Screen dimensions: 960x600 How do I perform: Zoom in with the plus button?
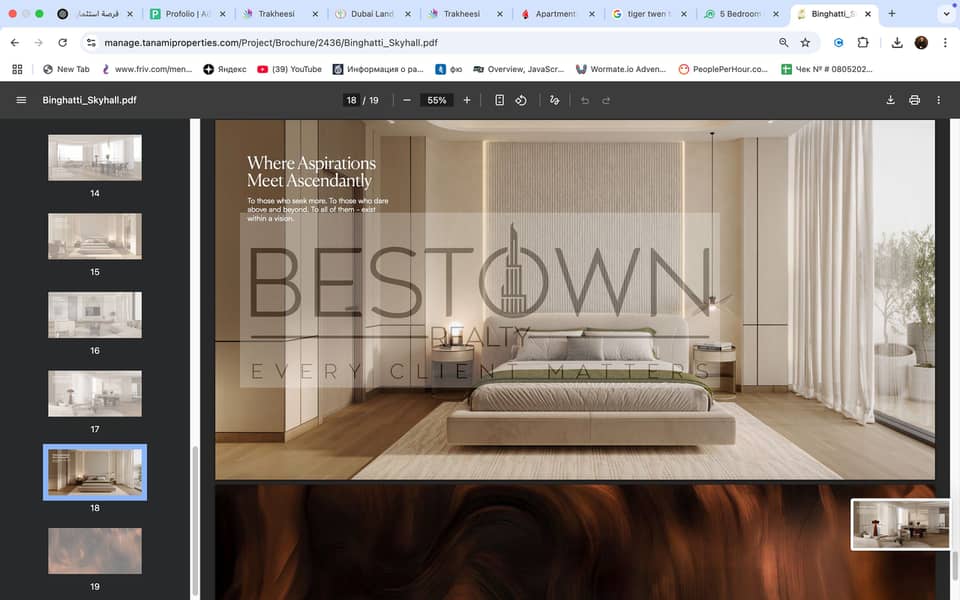[467, 100]
